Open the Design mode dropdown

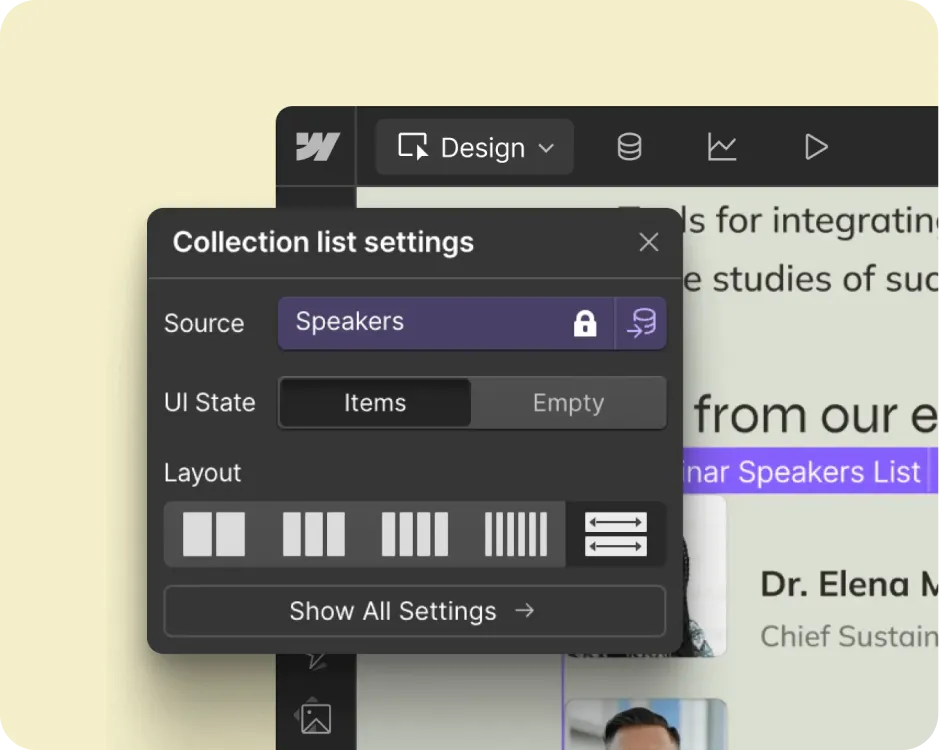pos(475,147)
